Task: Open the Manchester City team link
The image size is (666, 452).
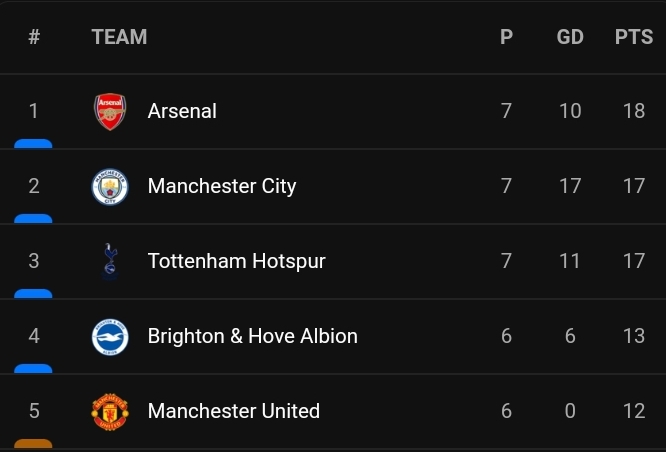Action: pos(222,186)
